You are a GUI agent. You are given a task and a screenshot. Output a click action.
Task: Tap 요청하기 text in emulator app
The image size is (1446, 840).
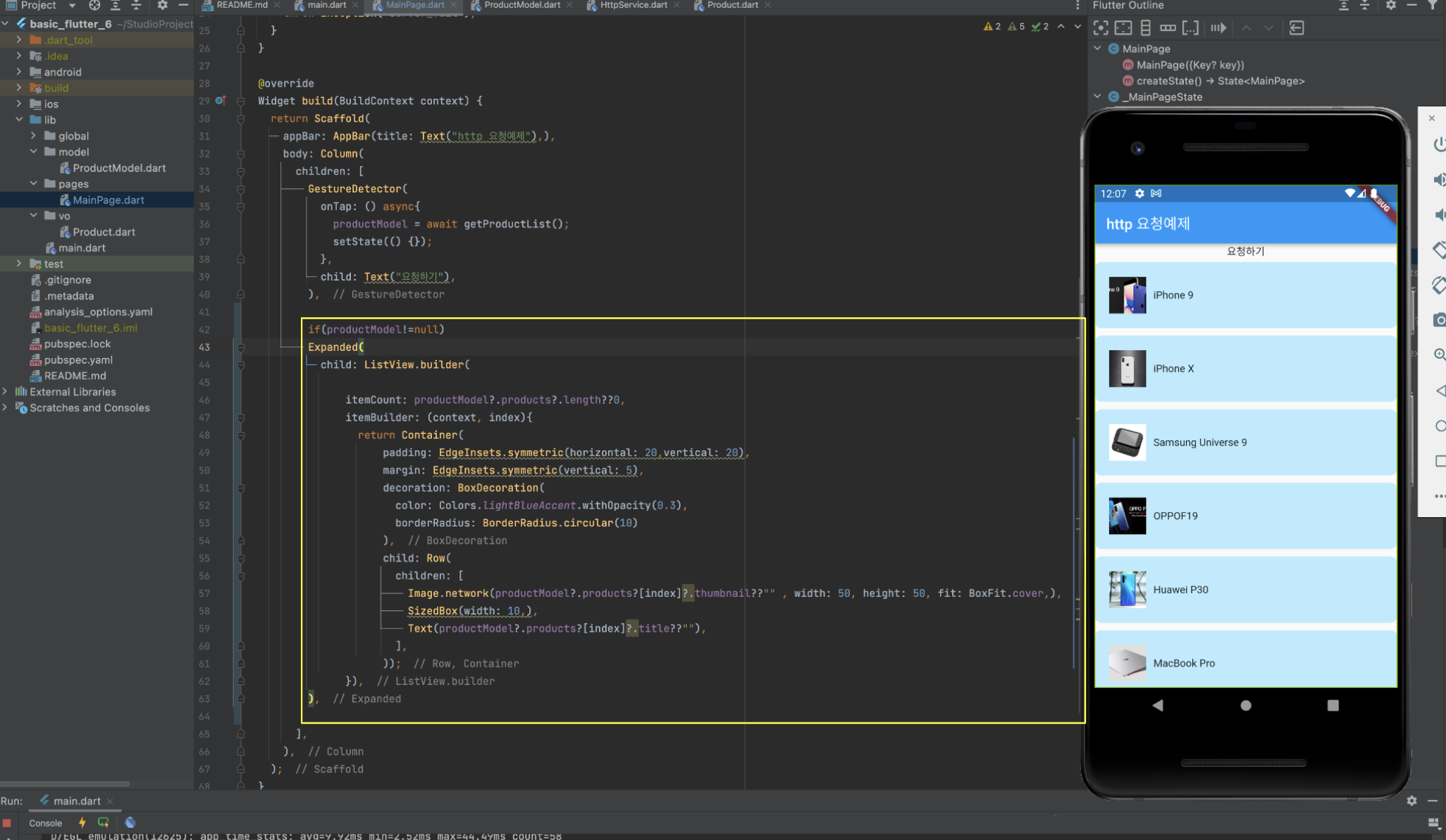[1245, 252]
